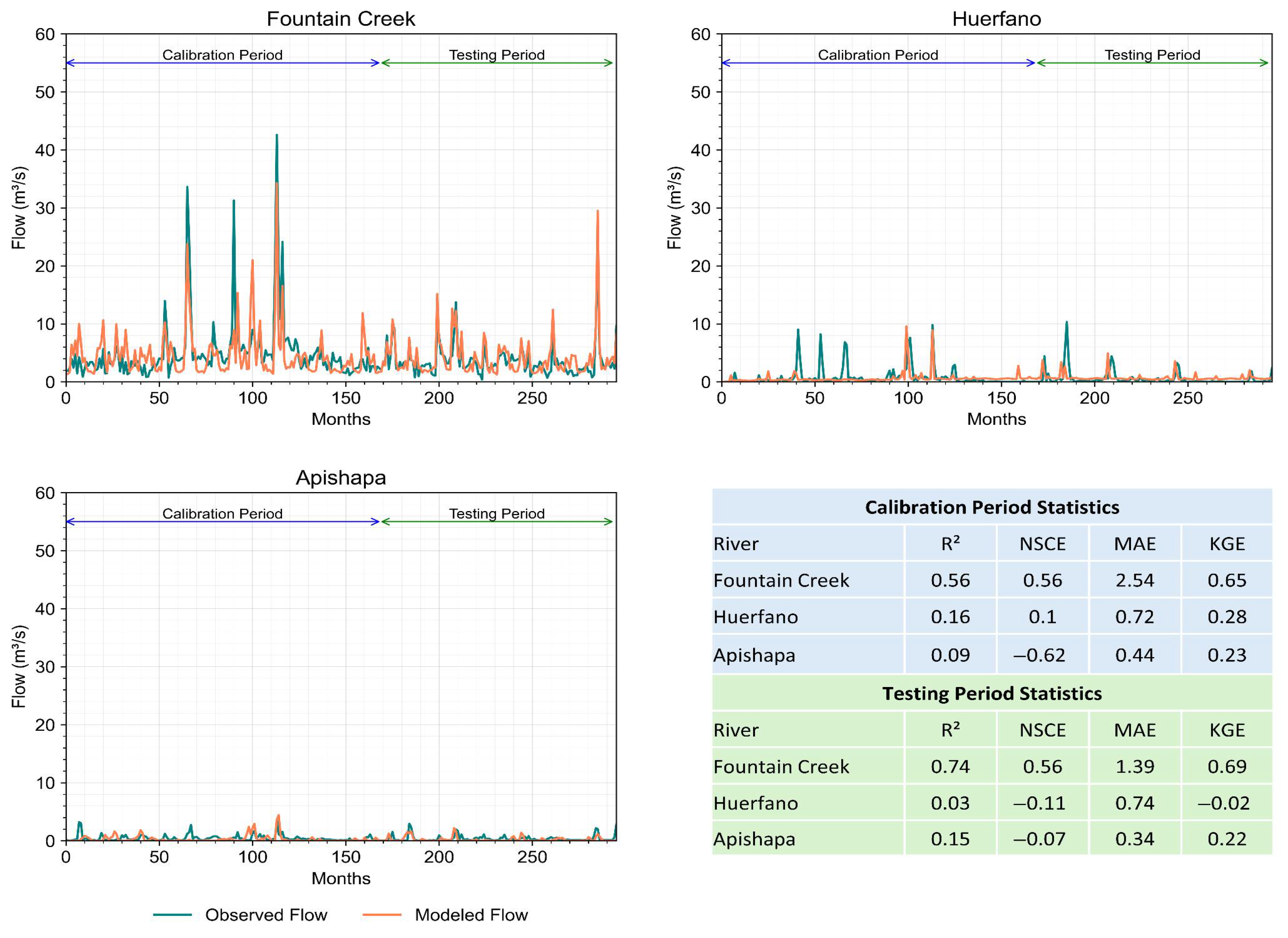Select the Observed Flow legend label

click(266, 915)
